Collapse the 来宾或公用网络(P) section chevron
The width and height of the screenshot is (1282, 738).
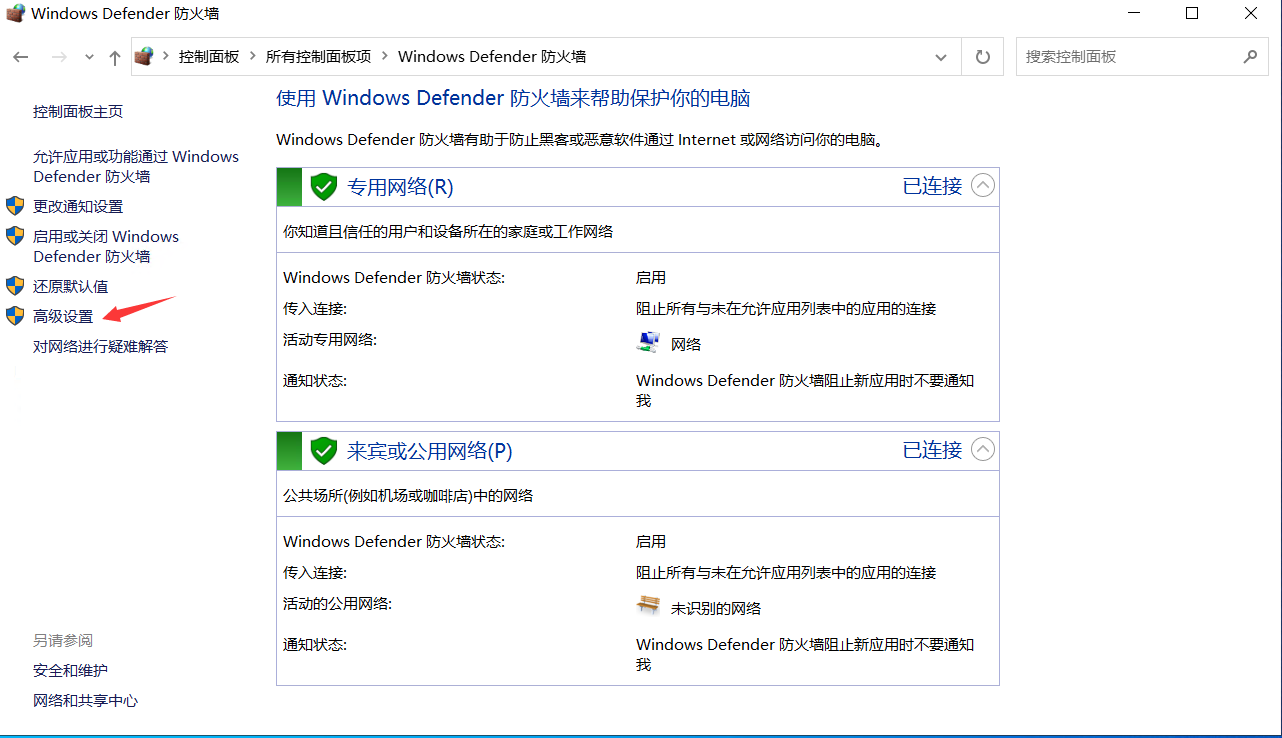coord(983,450)
